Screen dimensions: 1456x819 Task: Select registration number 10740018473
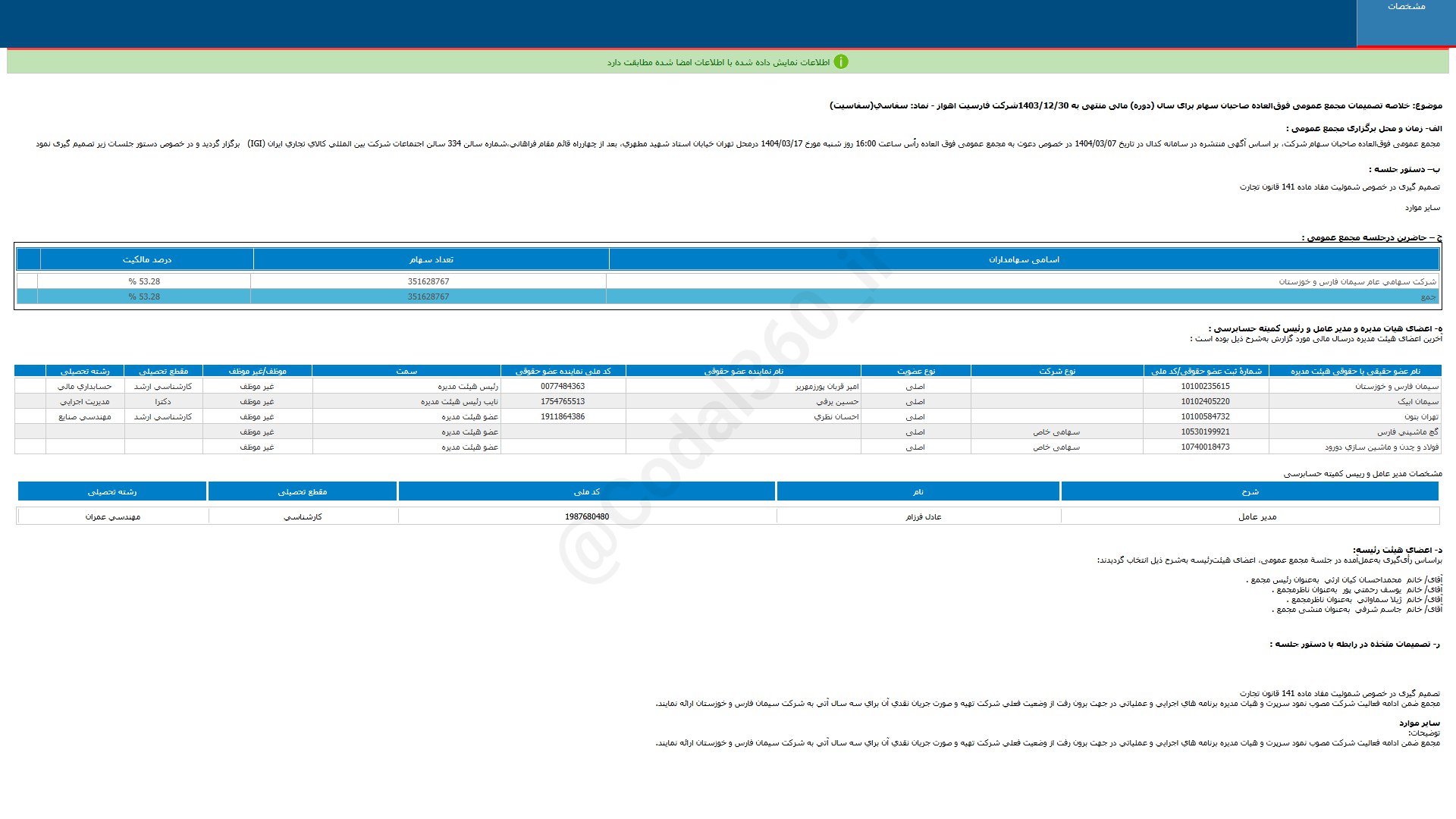click(x=1206, y=447)
